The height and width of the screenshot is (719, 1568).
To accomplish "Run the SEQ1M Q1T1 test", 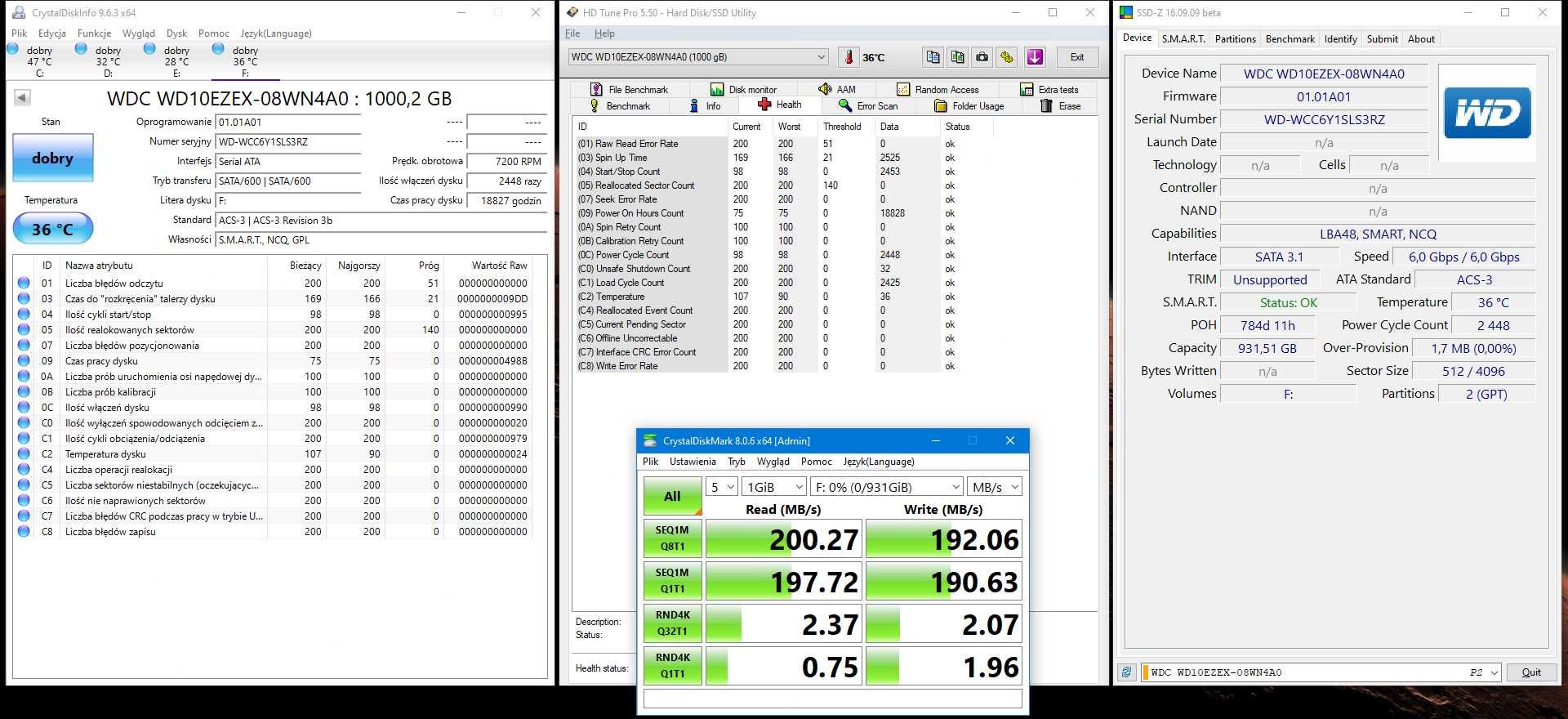I will [x=672, y=581].
